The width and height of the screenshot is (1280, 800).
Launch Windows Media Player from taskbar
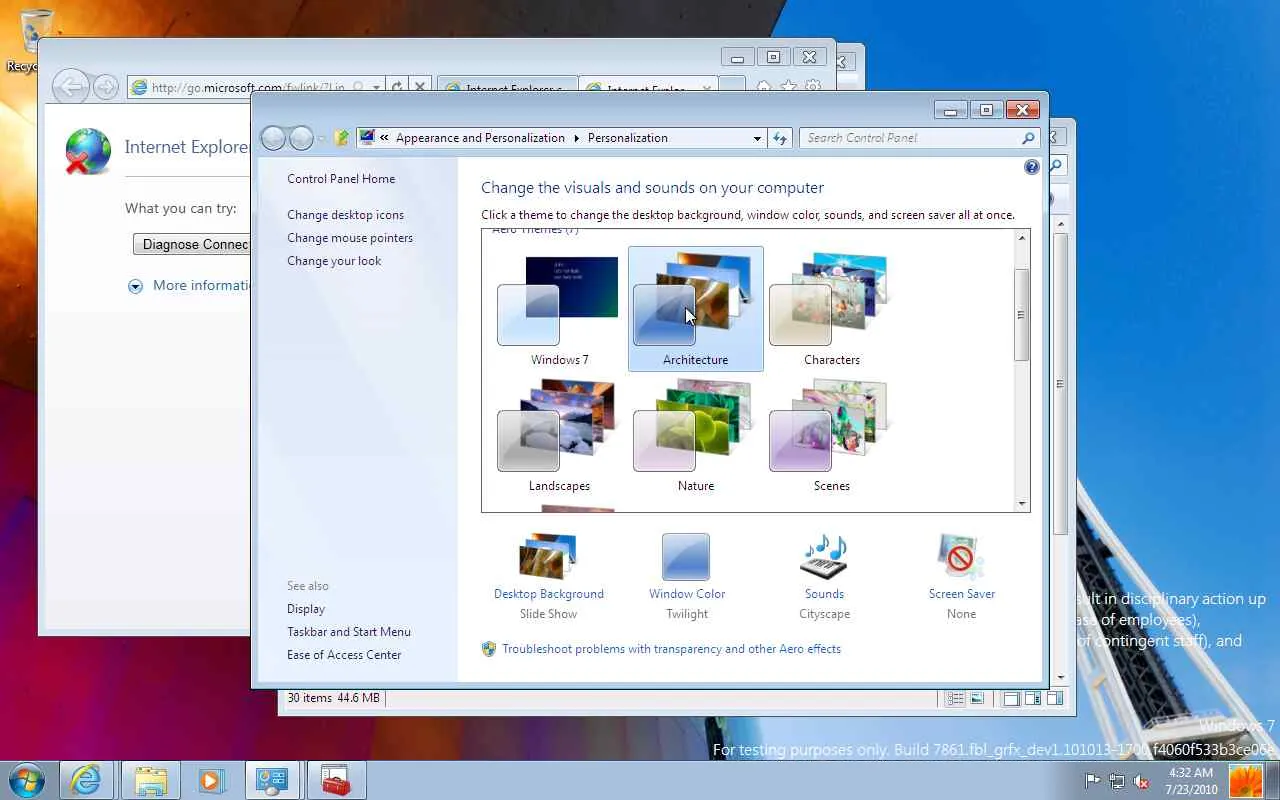coord(211,780)
